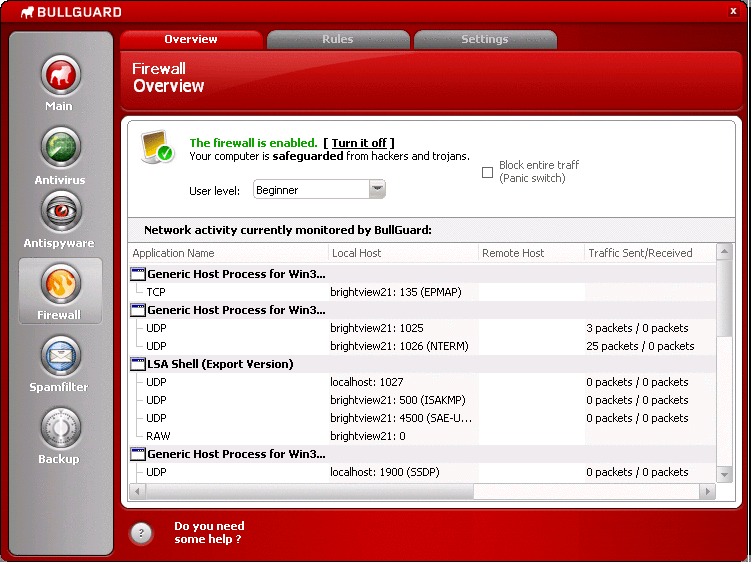Sort by Remote Host column header
This screenshot has height=564, width=753.
(x=531, y=253)
